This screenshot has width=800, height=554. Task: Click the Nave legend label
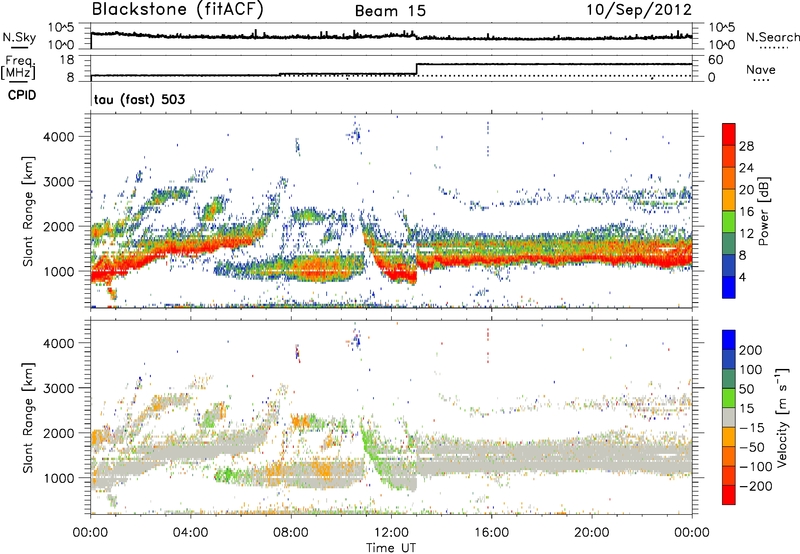[761, 70]
